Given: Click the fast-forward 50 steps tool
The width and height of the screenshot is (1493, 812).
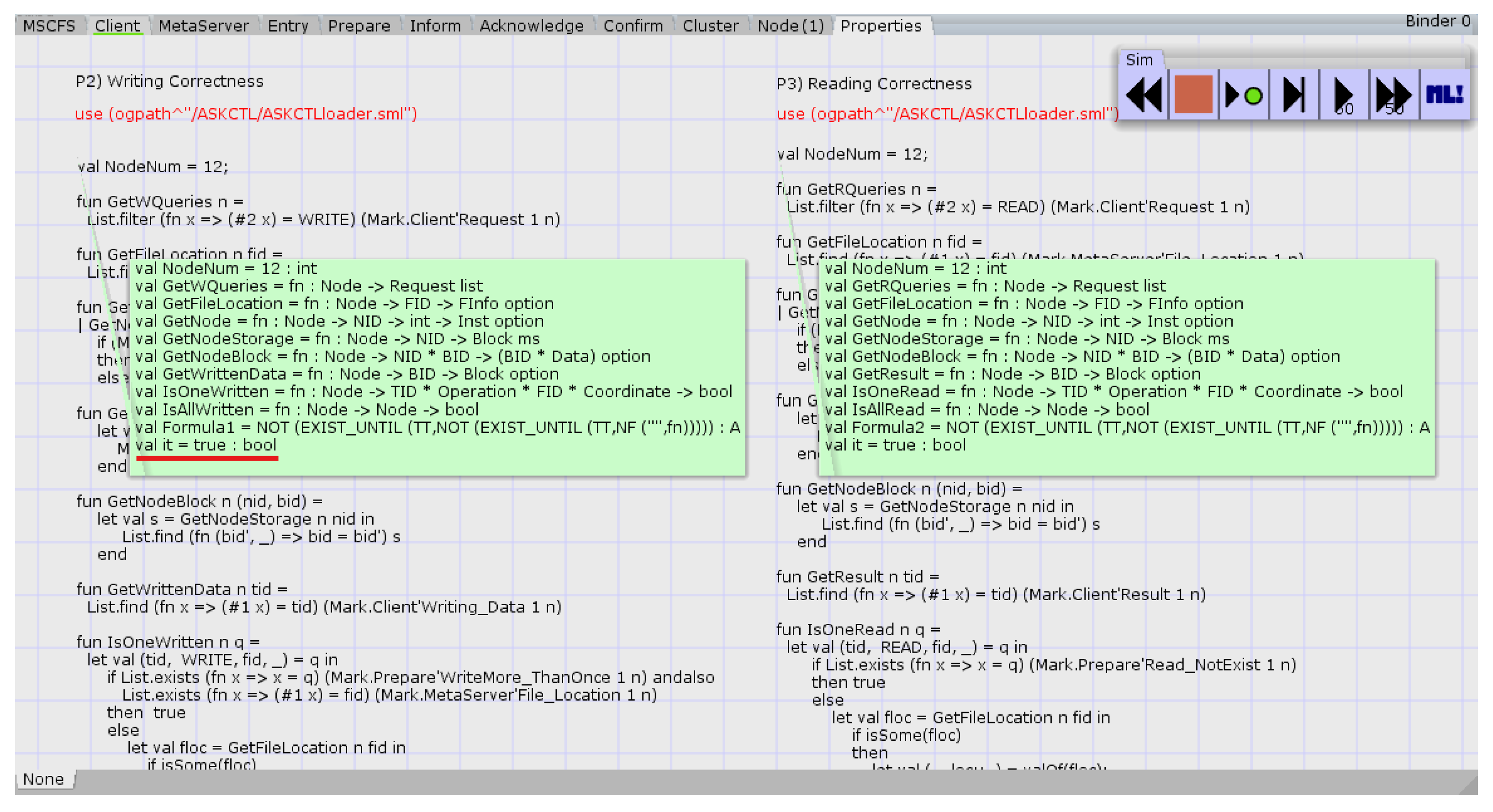Looking at the screenshot, I should [1394, 95].
